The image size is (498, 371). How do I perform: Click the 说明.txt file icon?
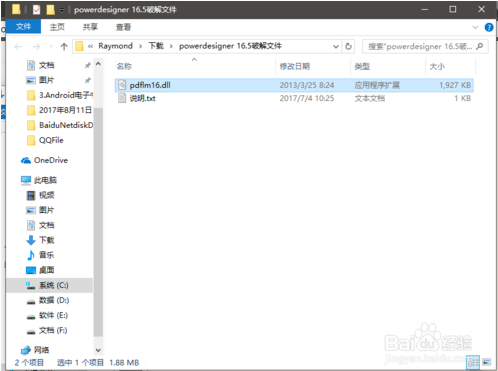(122, 98)
